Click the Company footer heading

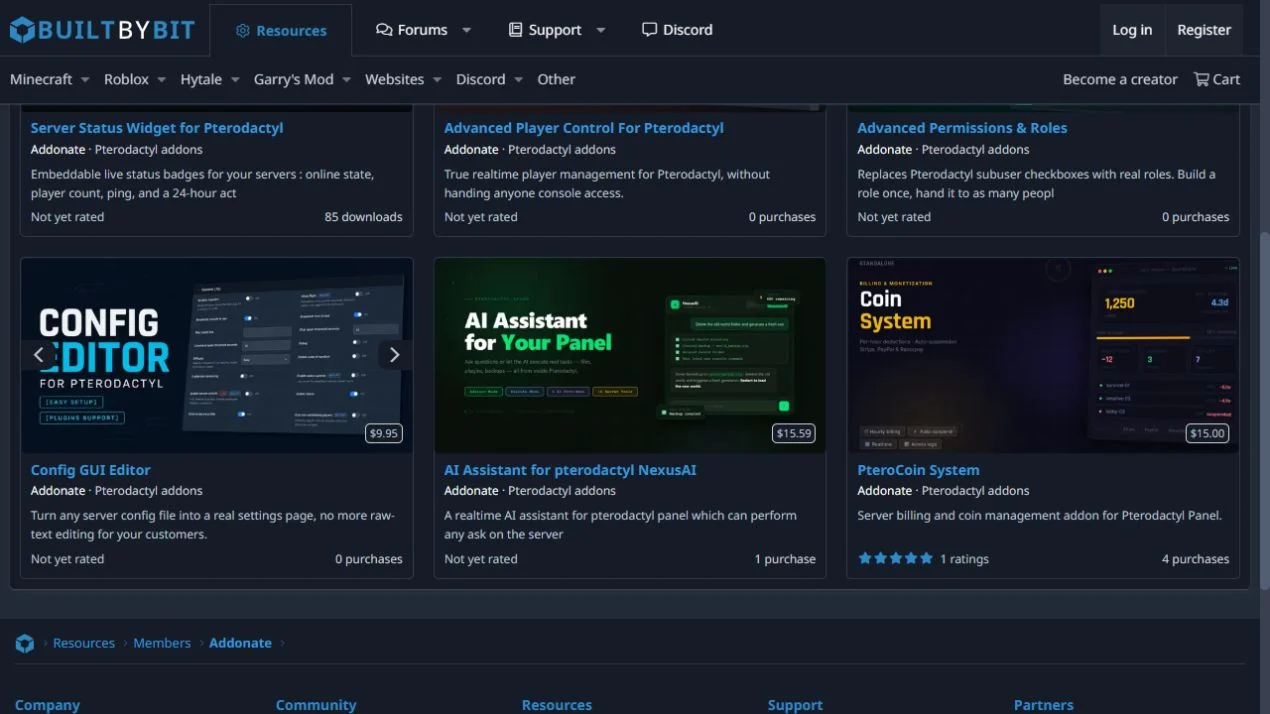pos(47,705)
